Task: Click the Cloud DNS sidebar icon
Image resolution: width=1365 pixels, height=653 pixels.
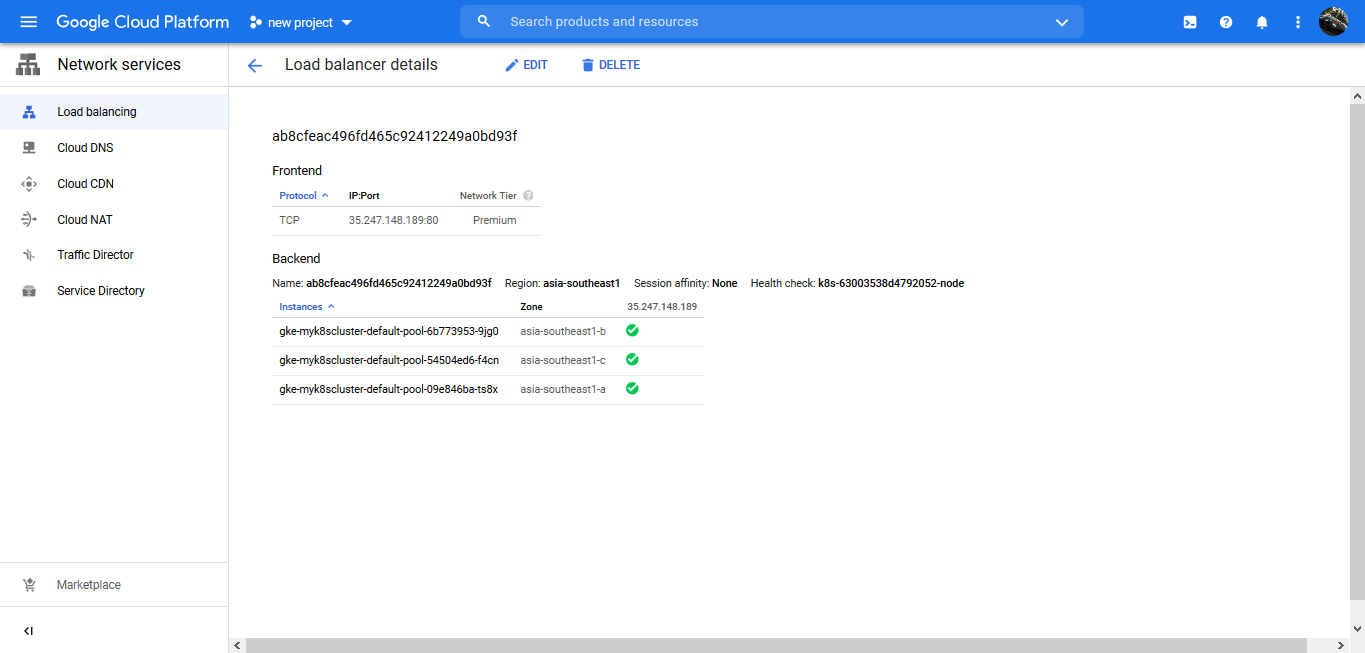Action: pos(29,148)
